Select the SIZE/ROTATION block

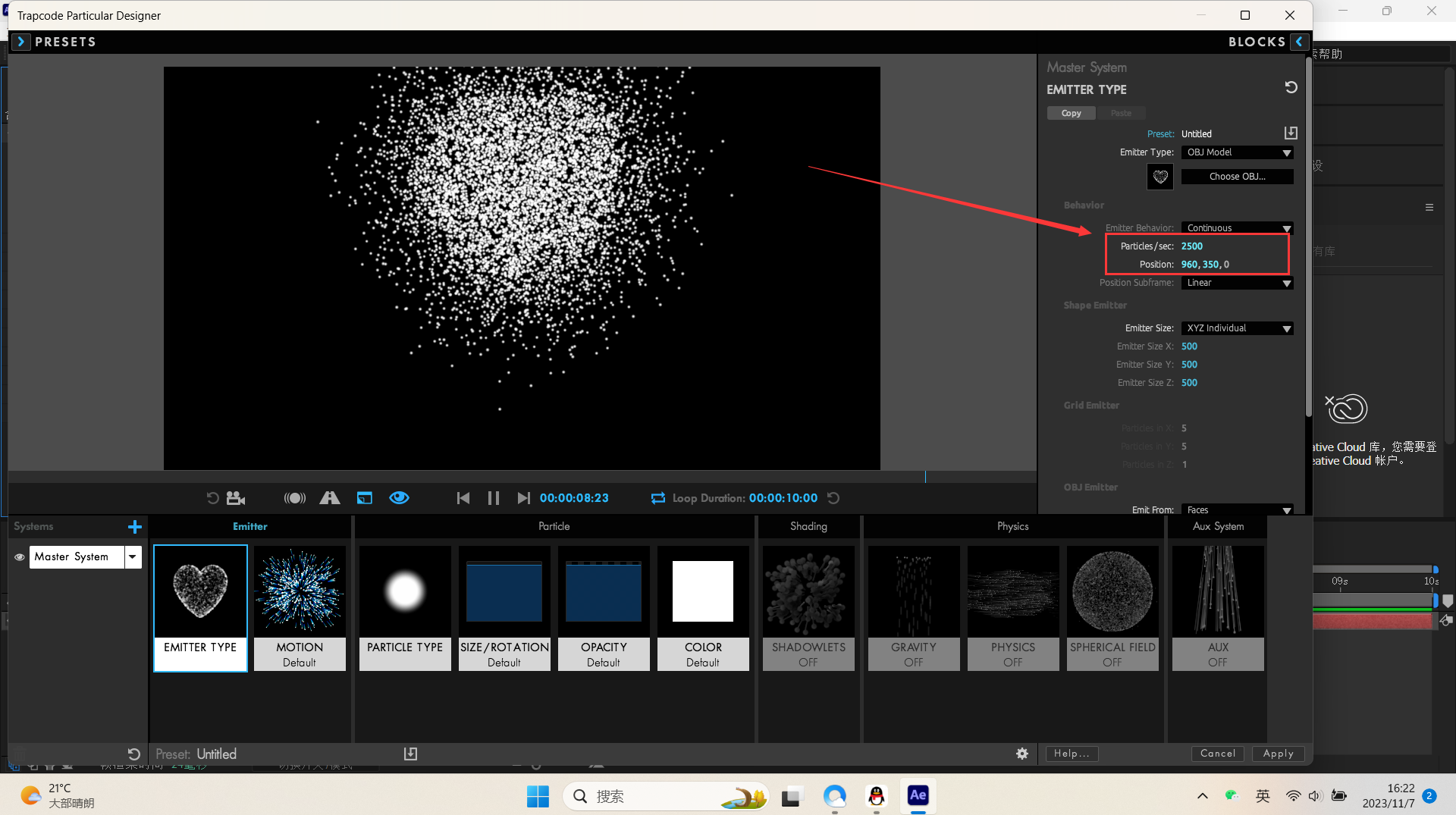[504, 608]
